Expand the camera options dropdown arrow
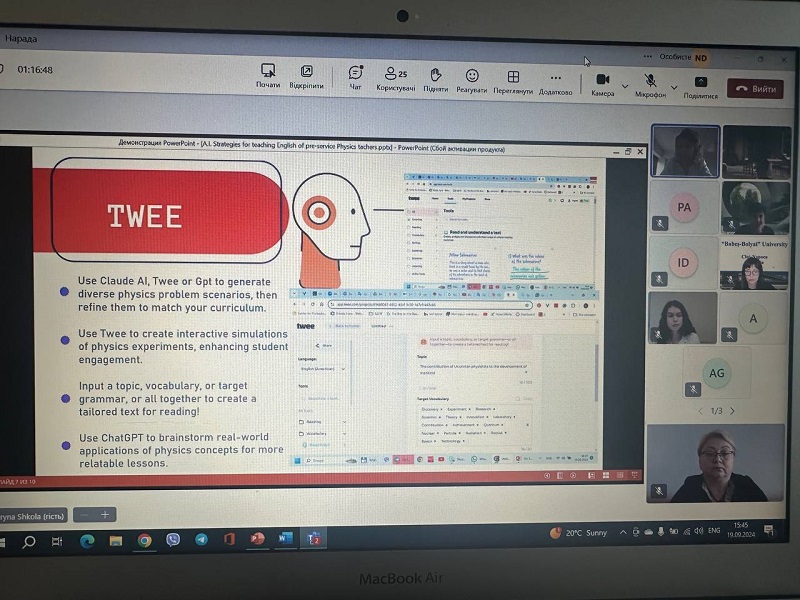 [x=625, y=86]
